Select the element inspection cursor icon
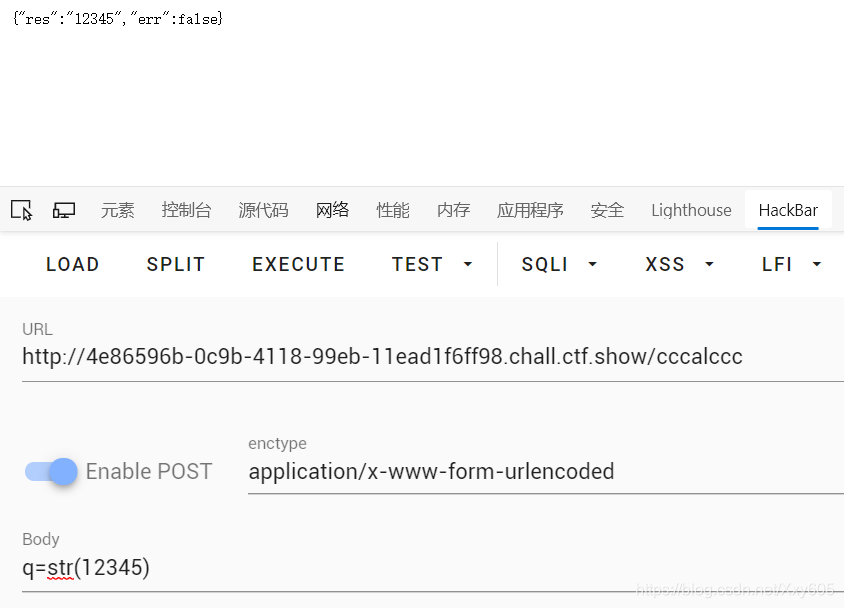 click(x=21, y=210)
